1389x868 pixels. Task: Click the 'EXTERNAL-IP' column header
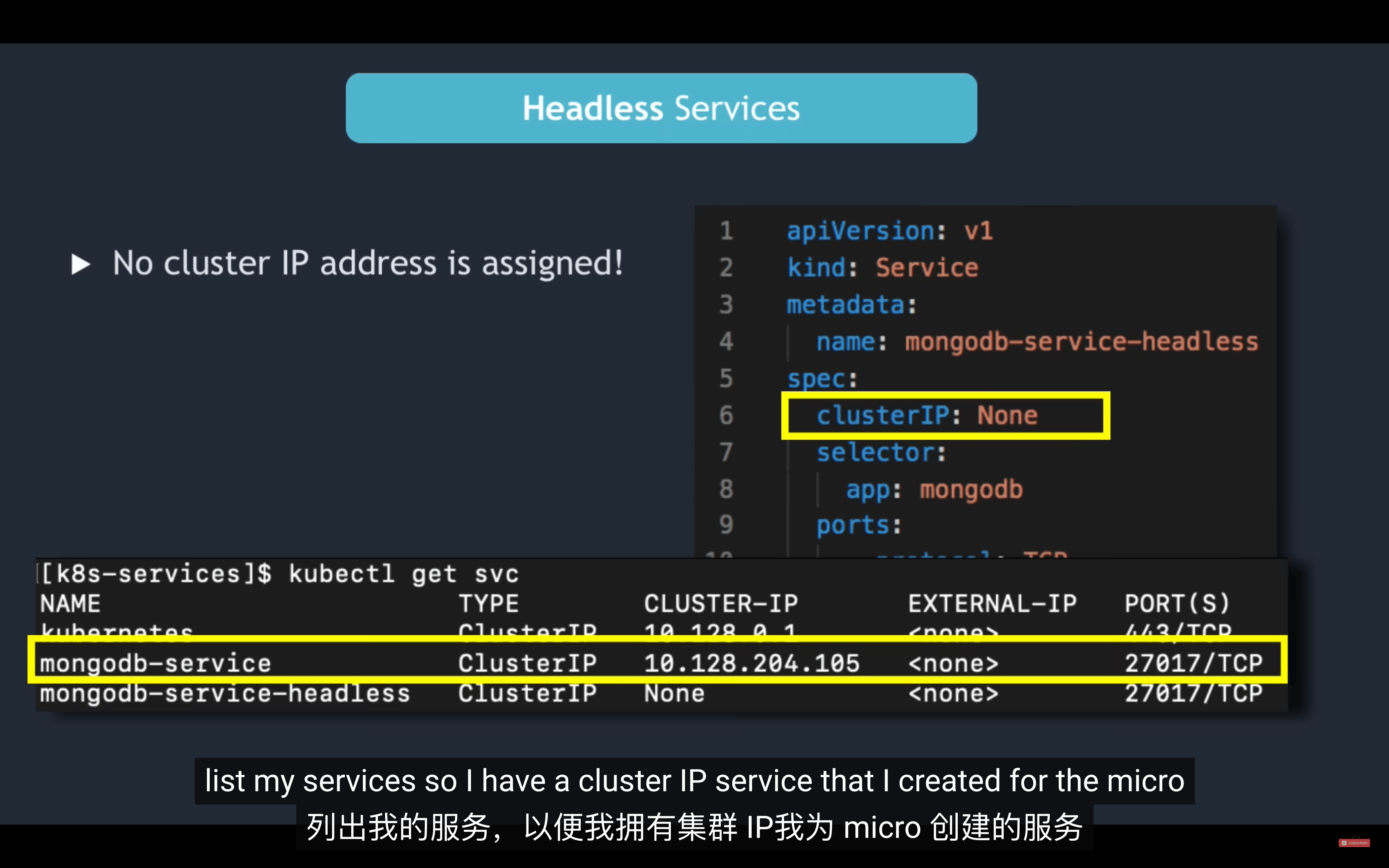click(x=992, y=604)
